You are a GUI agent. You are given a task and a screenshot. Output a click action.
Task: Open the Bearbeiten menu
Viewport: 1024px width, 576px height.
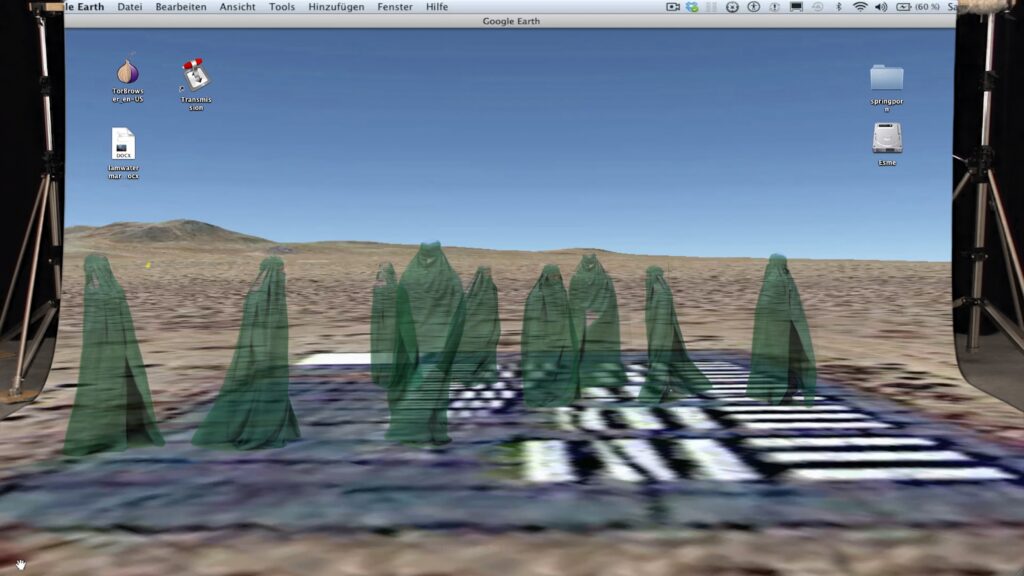(181, 7)
